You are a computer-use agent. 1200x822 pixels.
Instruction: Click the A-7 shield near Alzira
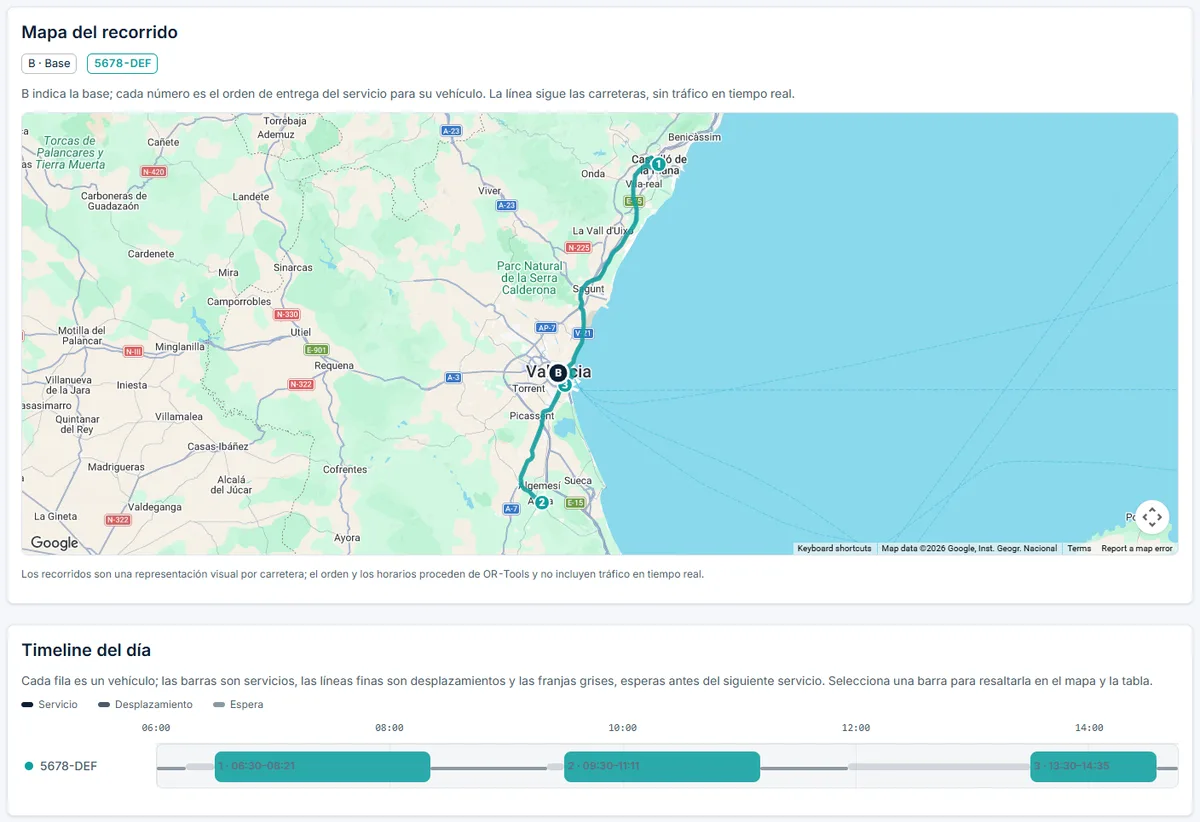pyautogui.click(x=511, y=509)
